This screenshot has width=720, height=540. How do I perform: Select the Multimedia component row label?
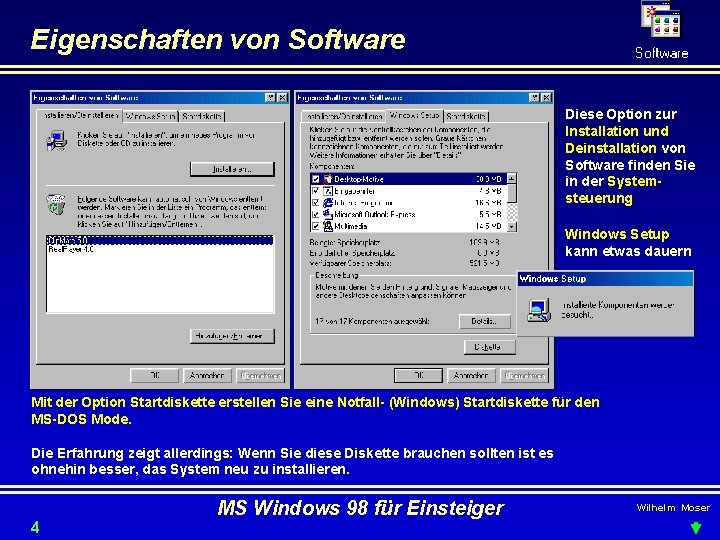tap(351, 226)
